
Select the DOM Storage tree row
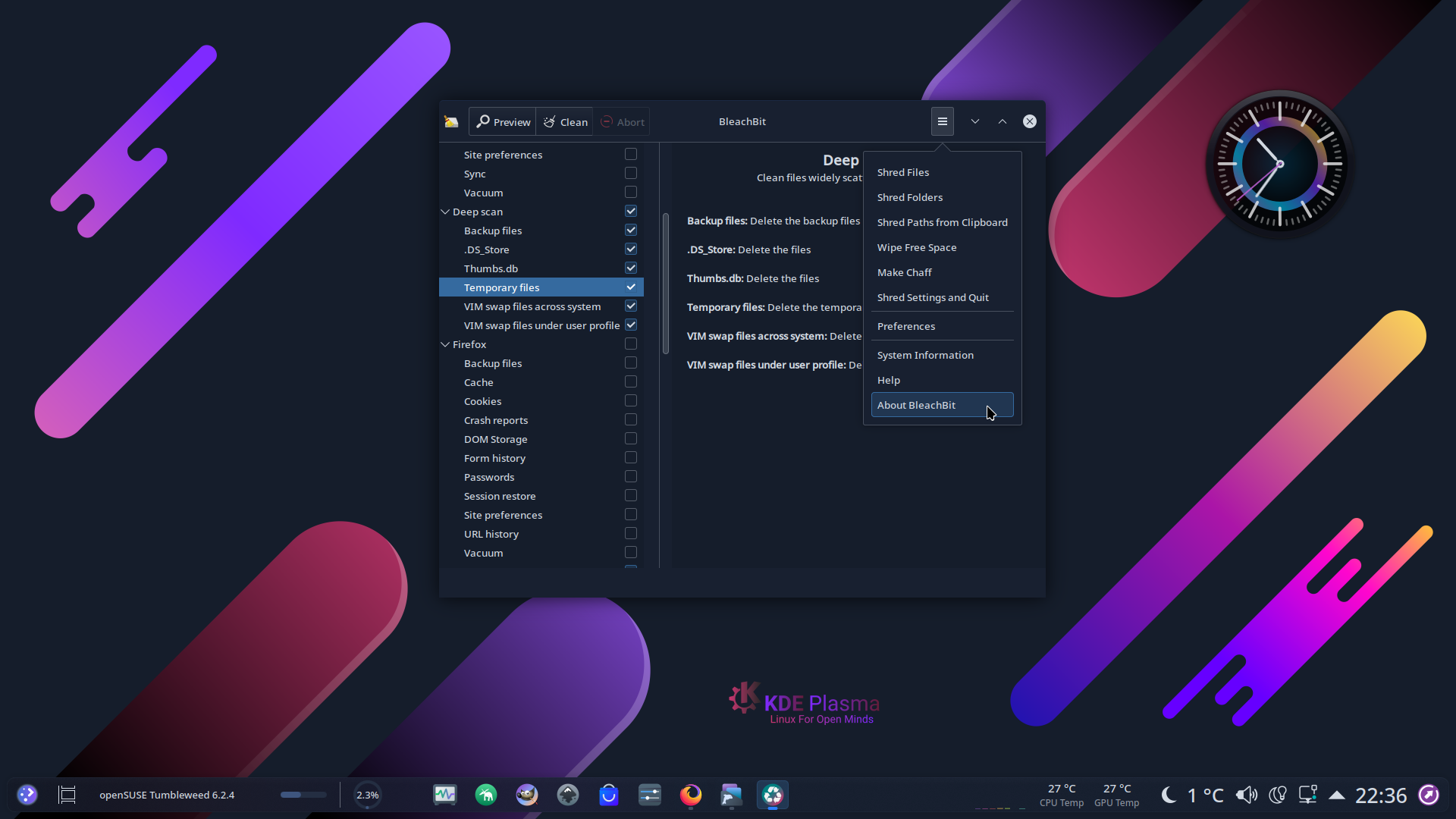click(541, 439)
